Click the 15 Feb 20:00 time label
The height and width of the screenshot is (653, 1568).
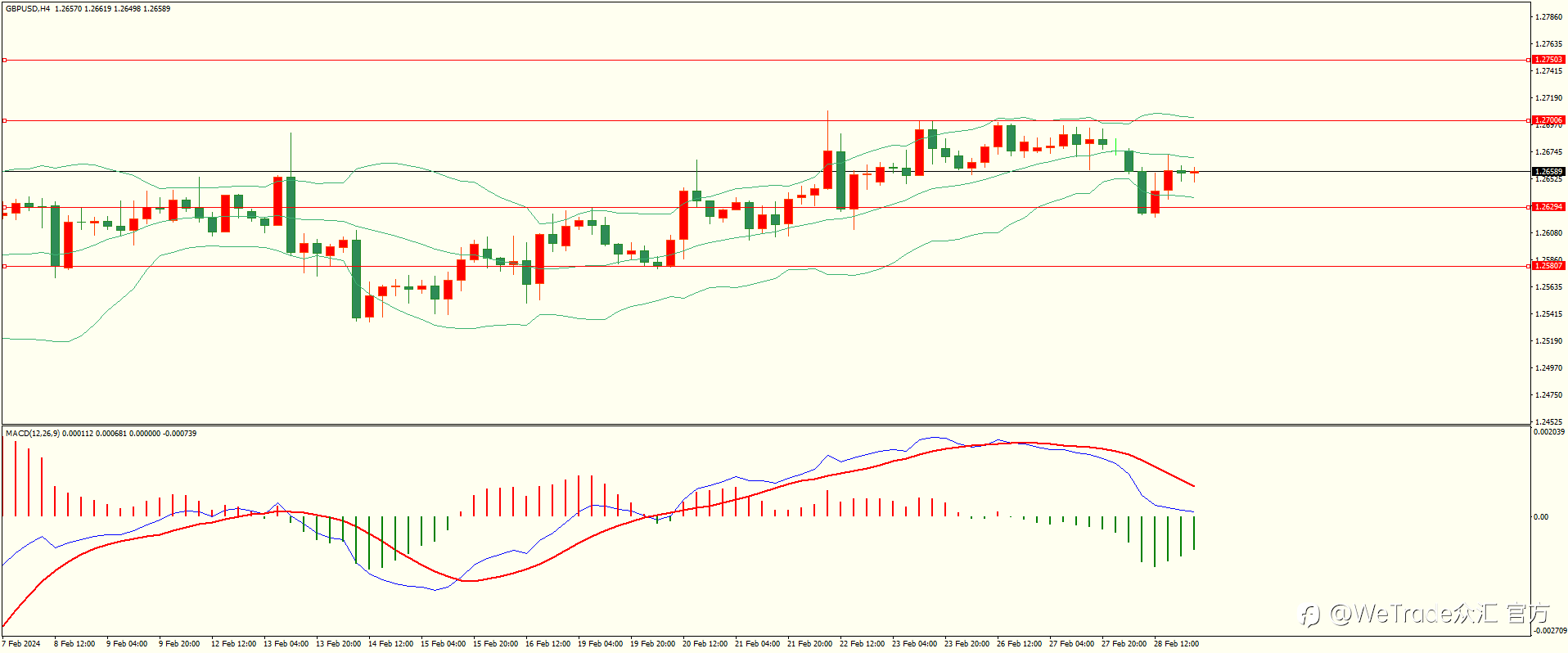point(495,644)
